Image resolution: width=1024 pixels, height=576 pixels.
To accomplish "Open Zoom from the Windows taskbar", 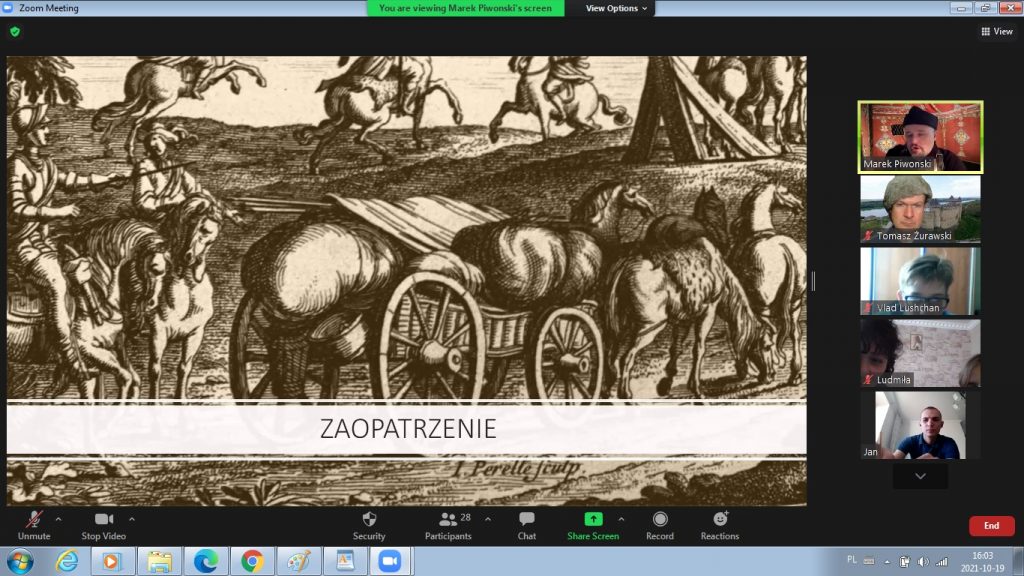I will pyautogui.click(x=389, y=561).
